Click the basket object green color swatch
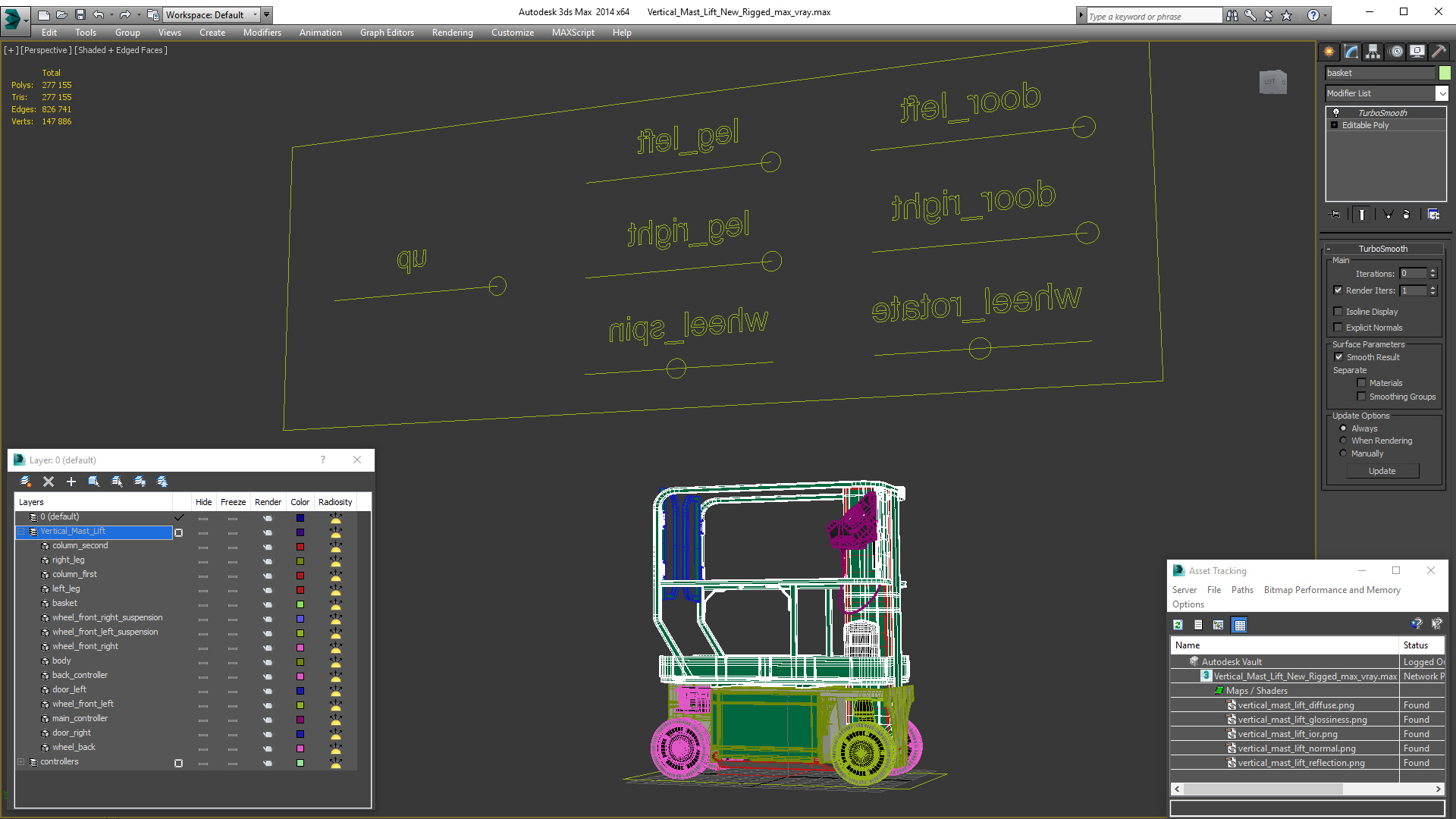Image resolution: width=1456 pixels, height=819 pixels. 1445,73
